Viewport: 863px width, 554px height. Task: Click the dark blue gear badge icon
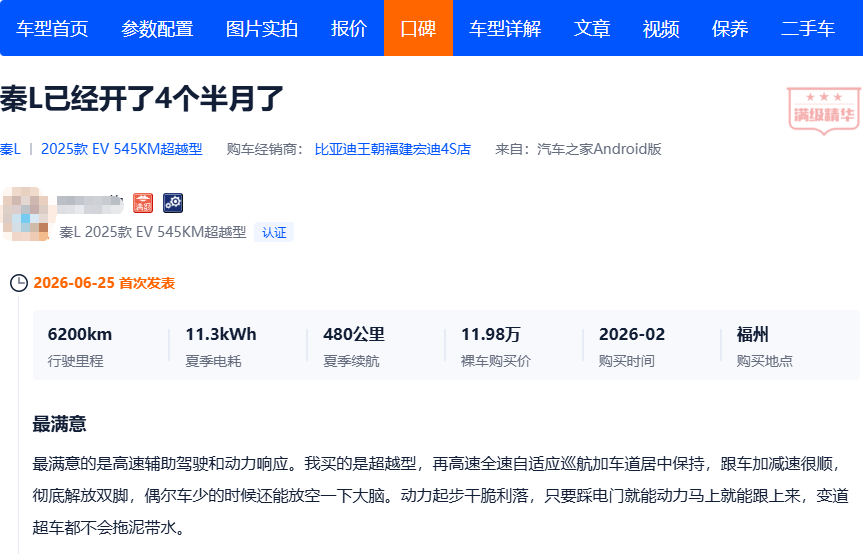173,203
